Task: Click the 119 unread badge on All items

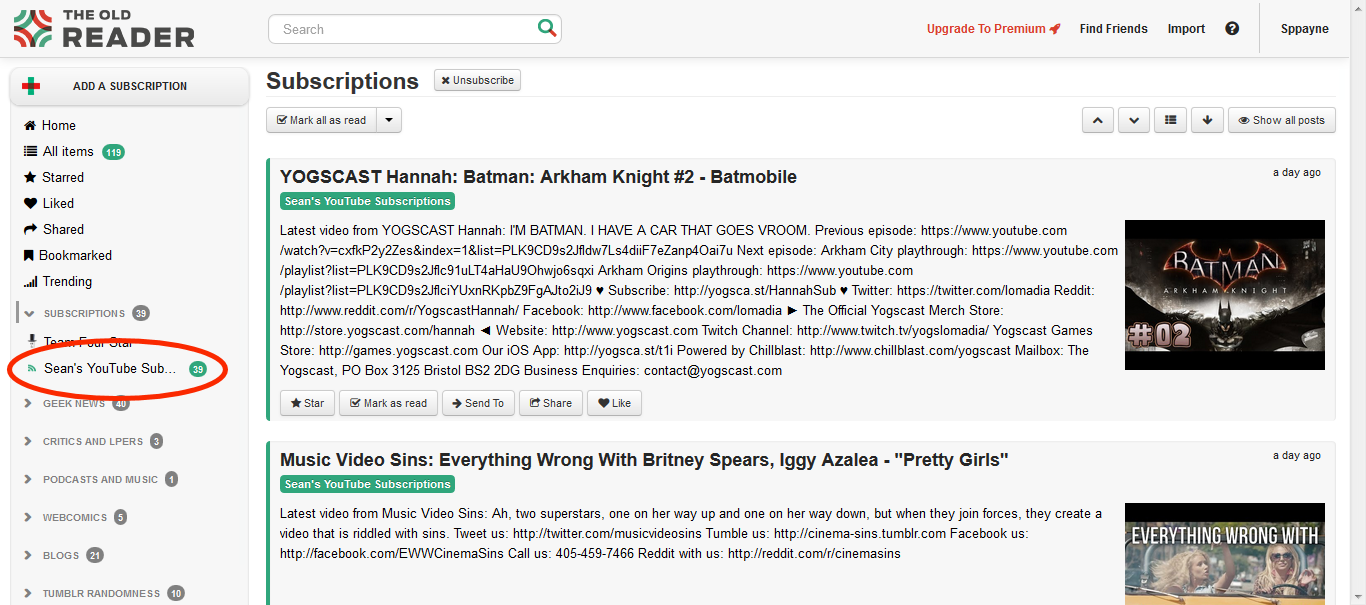Action: tap(113, 152)
